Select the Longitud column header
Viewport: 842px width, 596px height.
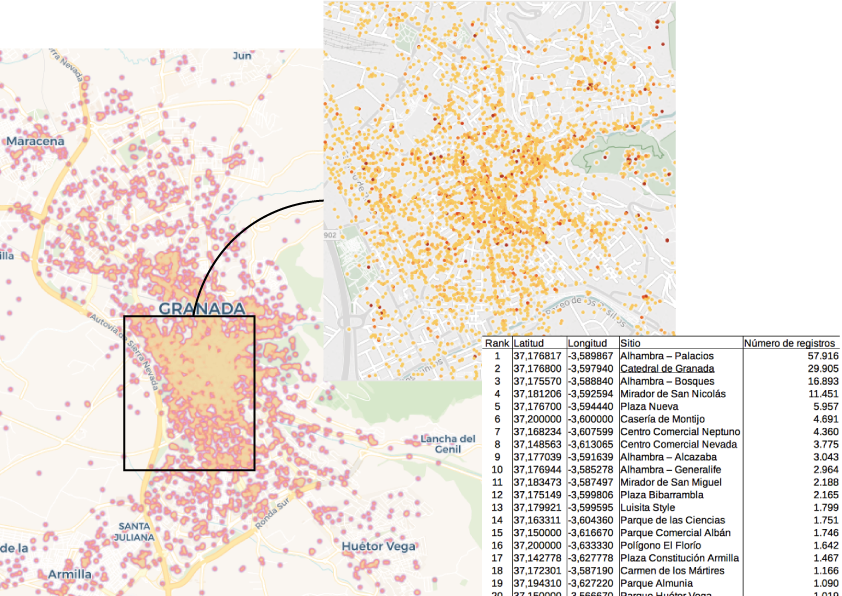tap(587, 343)
